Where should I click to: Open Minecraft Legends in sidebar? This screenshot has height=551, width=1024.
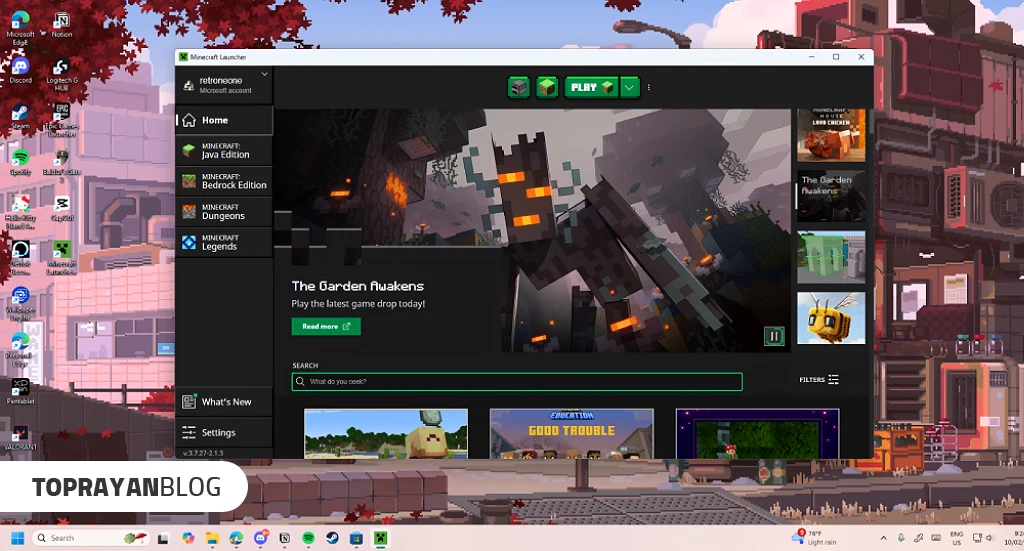click(x=224, y=242)
